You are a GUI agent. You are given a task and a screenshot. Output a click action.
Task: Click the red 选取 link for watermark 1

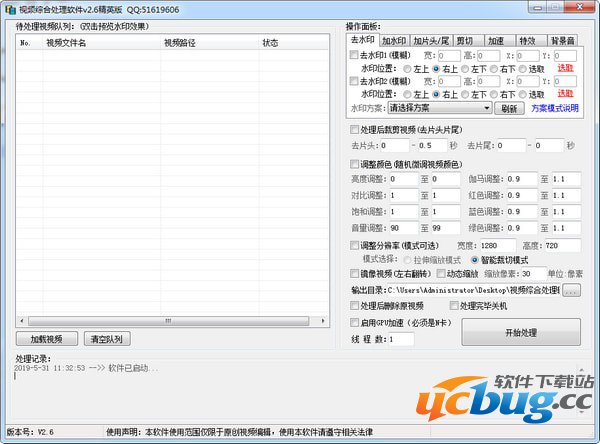coord(565,68)
